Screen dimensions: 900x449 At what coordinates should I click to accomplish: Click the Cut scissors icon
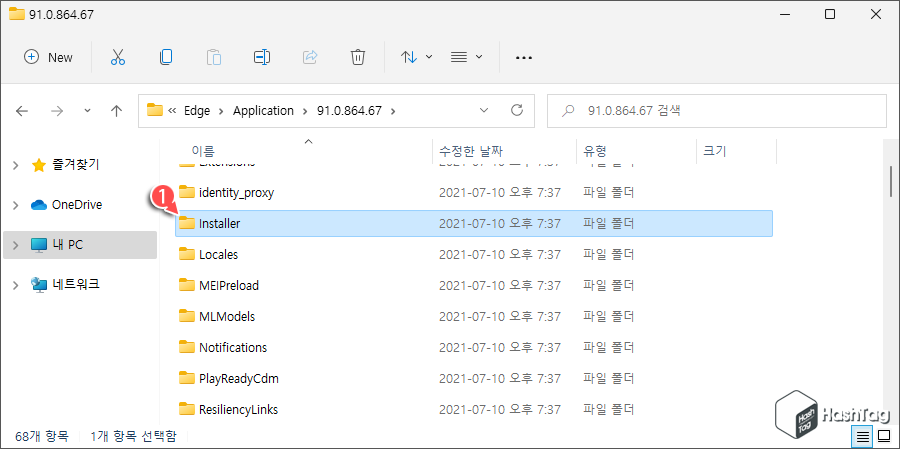pyautogui.click(x=118, y=57)
